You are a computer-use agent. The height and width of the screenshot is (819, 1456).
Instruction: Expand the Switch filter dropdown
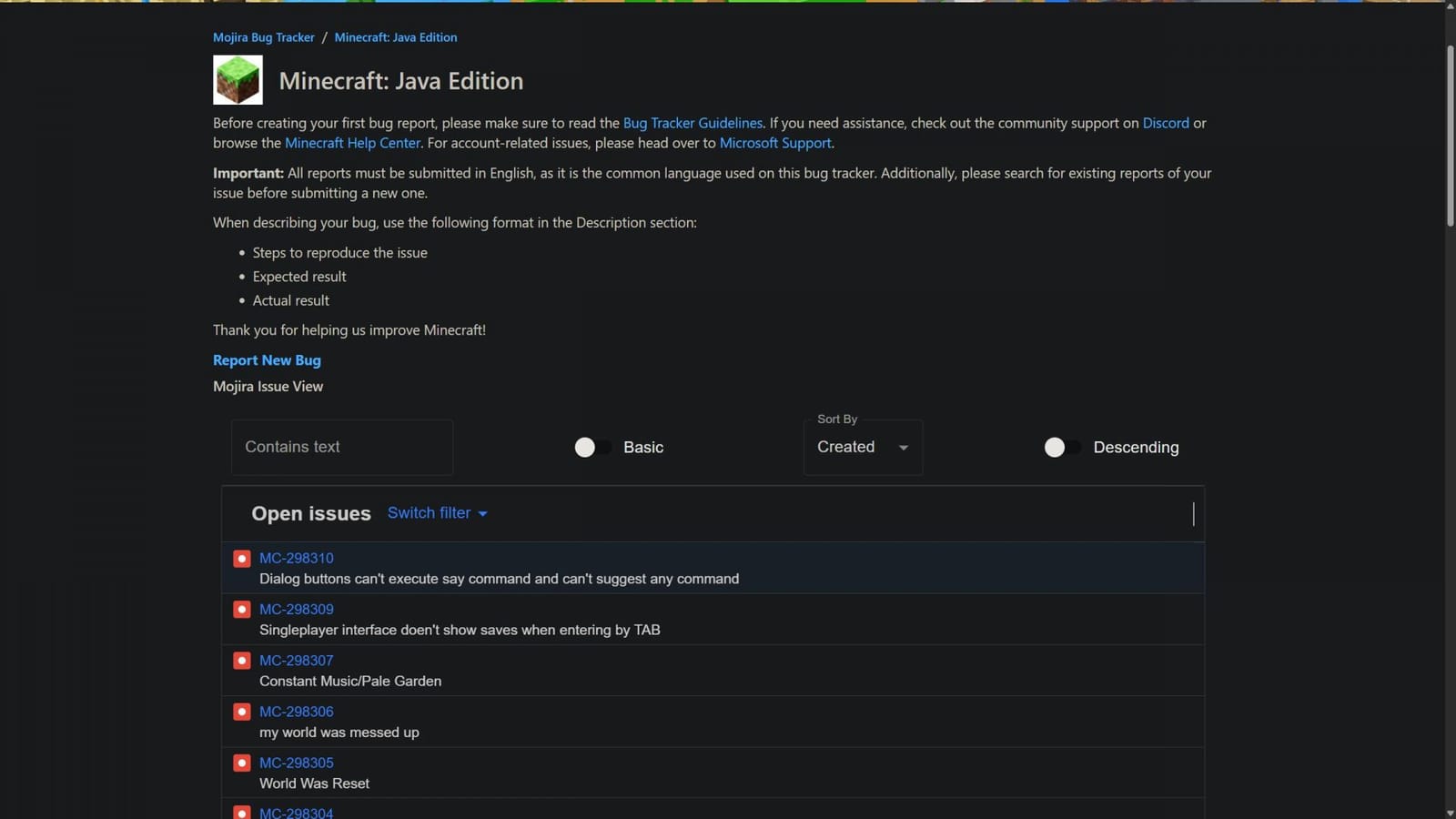coord(438,512)
